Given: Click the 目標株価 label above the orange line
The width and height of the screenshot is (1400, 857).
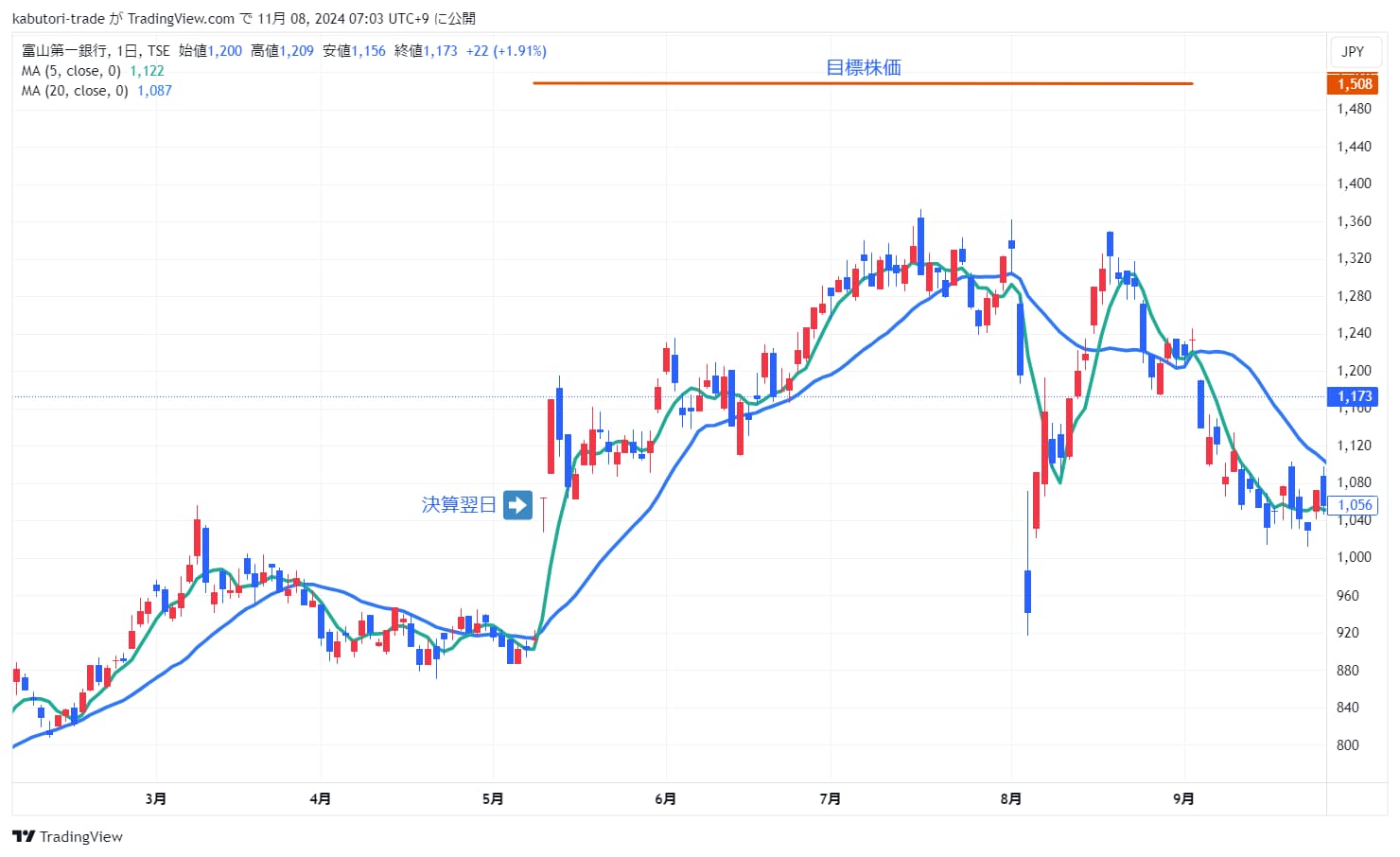Looking at the screenshot, I should click(864, 67).
